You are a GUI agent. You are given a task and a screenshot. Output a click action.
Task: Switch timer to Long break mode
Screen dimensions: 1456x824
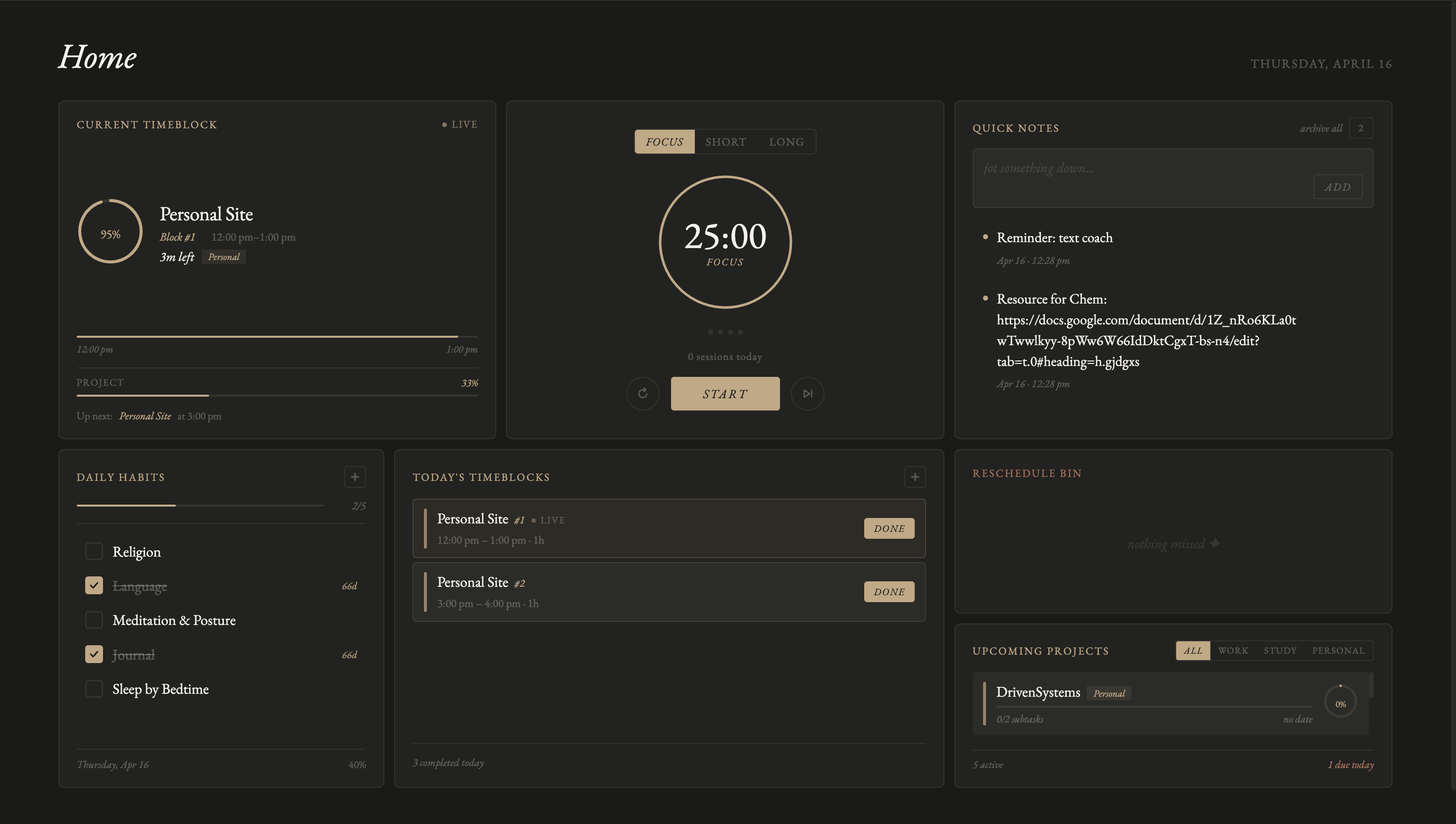[x=786, y=142]
